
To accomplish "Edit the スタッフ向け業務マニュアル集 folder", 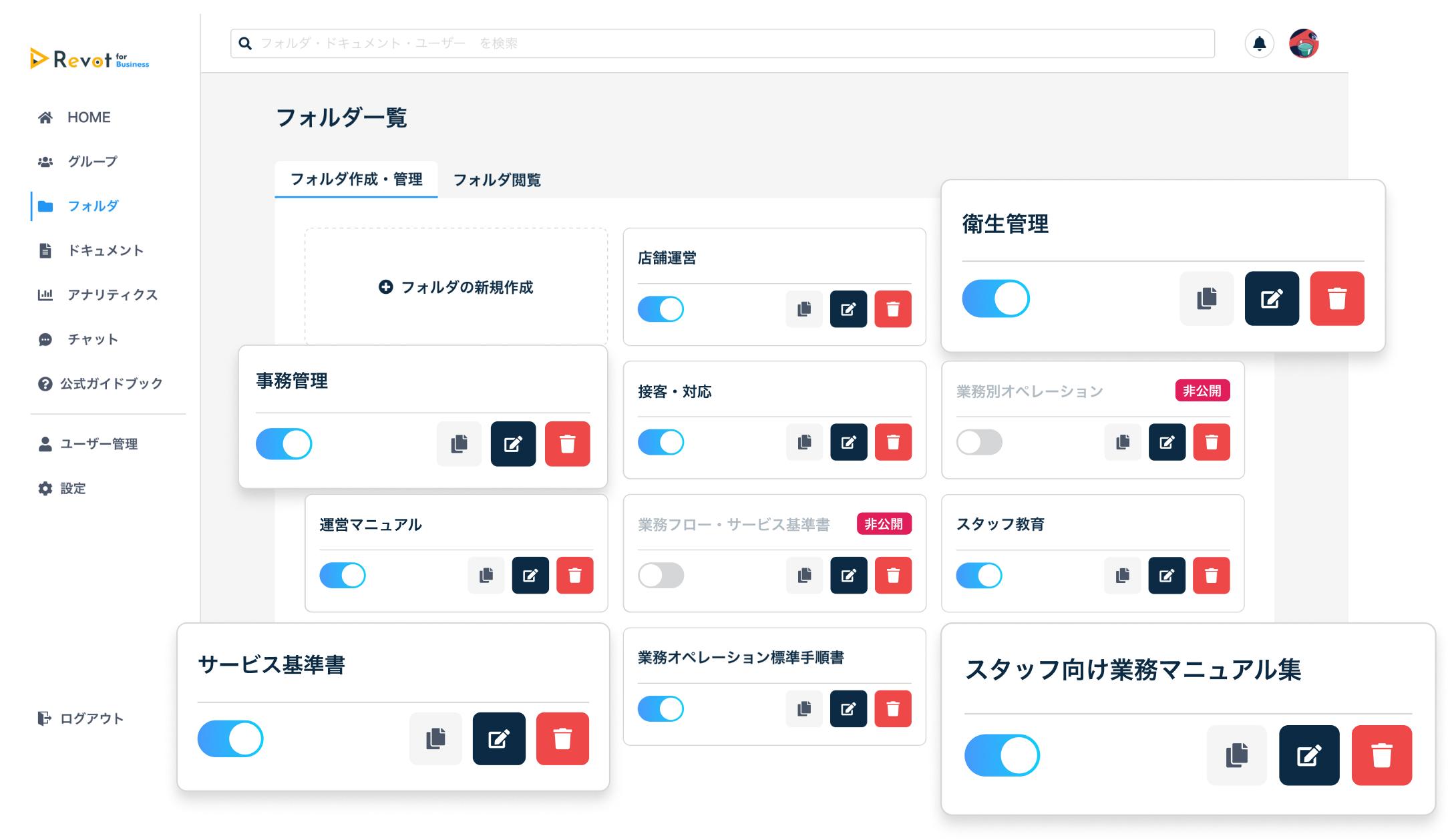I will pyautogui.click(x=1308, y=755).
